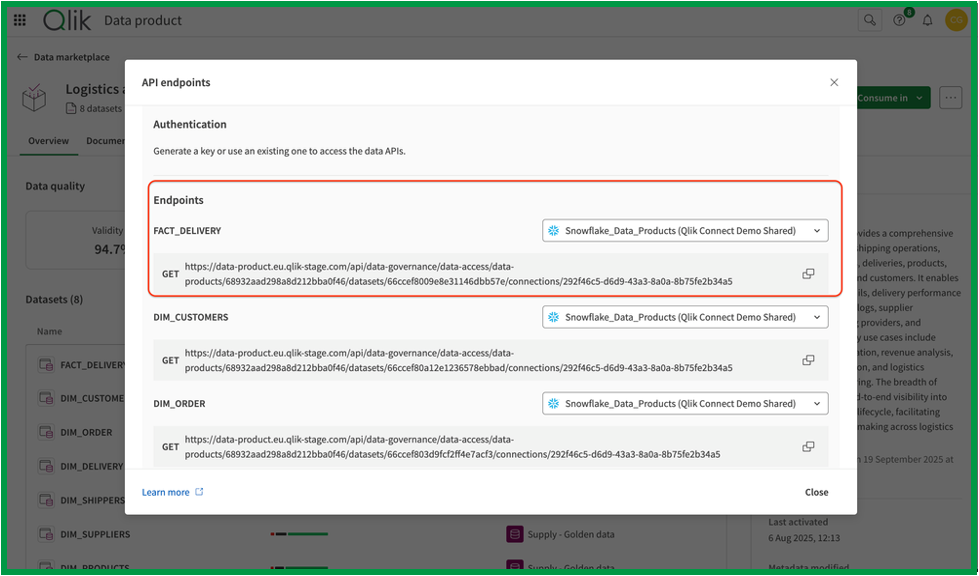Go back to Data marketplace
The height and width of the screenshot is (576, 979).
point(63,57)
